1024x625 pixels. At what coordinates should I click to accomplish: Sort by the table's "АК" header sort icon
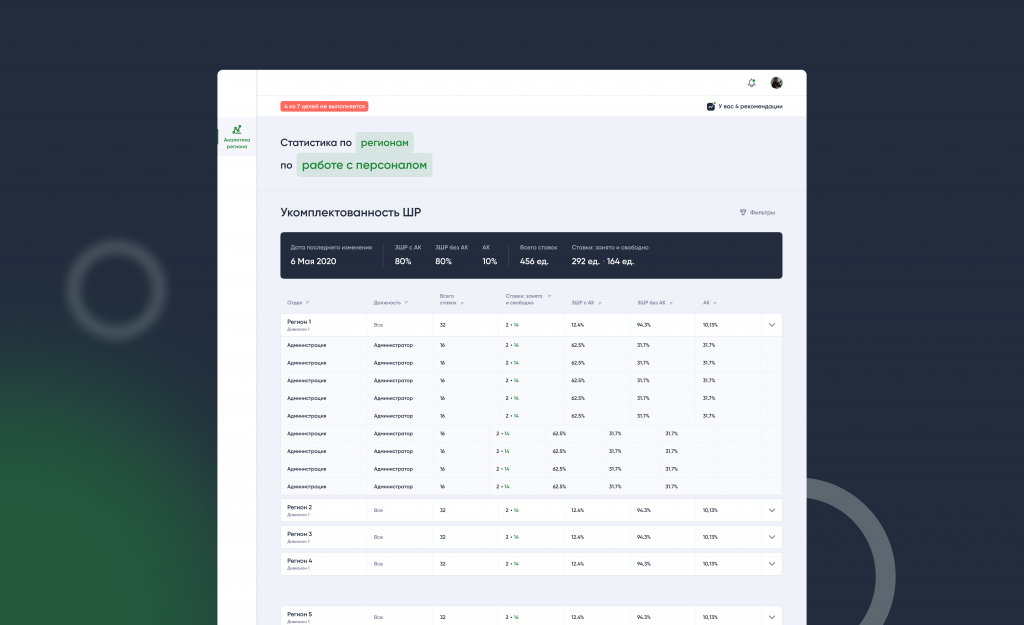(x=715, y=303)
